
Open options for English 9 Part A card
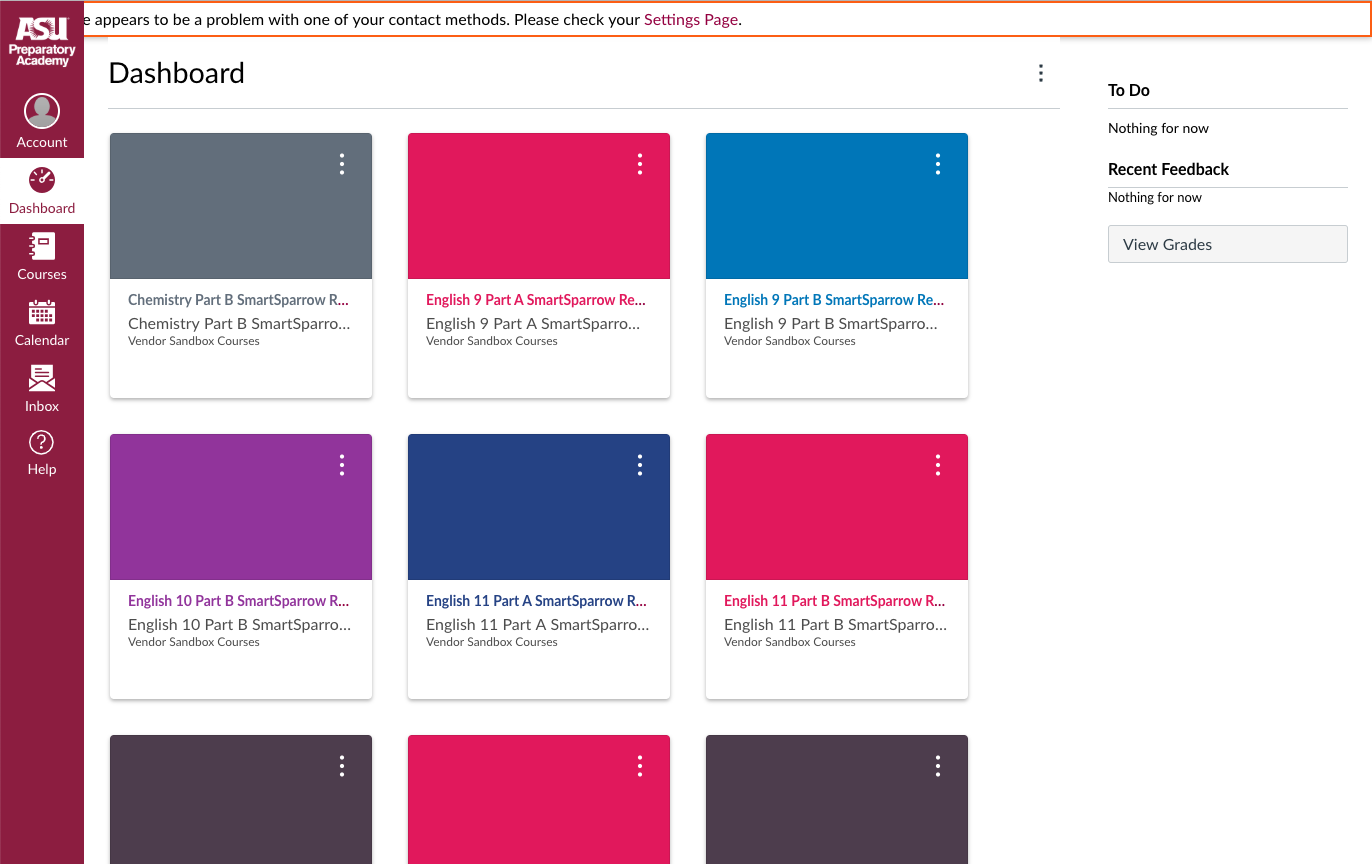(x=640, y=164)
